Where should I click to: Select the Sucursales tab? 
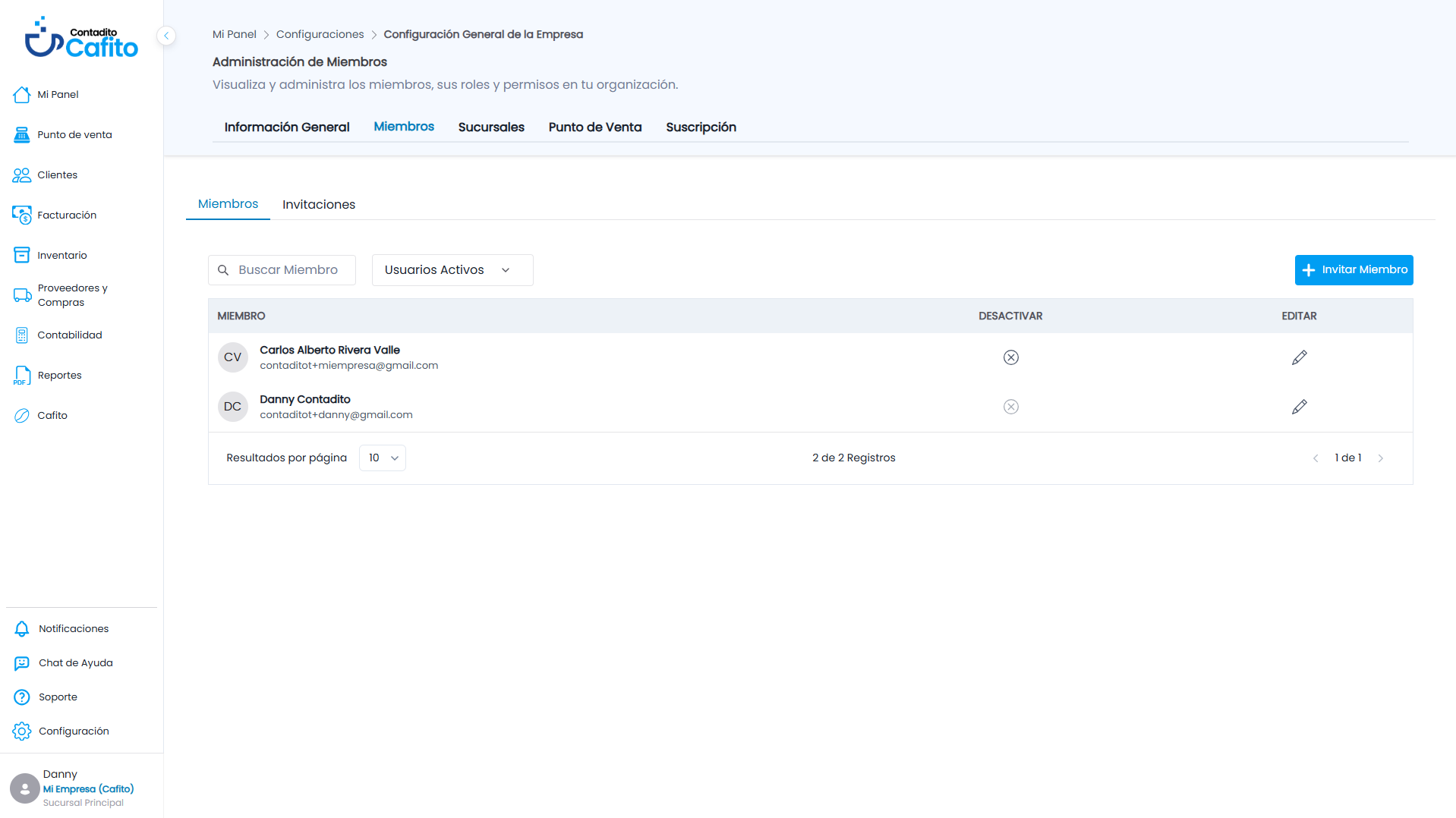pyautogui.click(x=491, y=127)
